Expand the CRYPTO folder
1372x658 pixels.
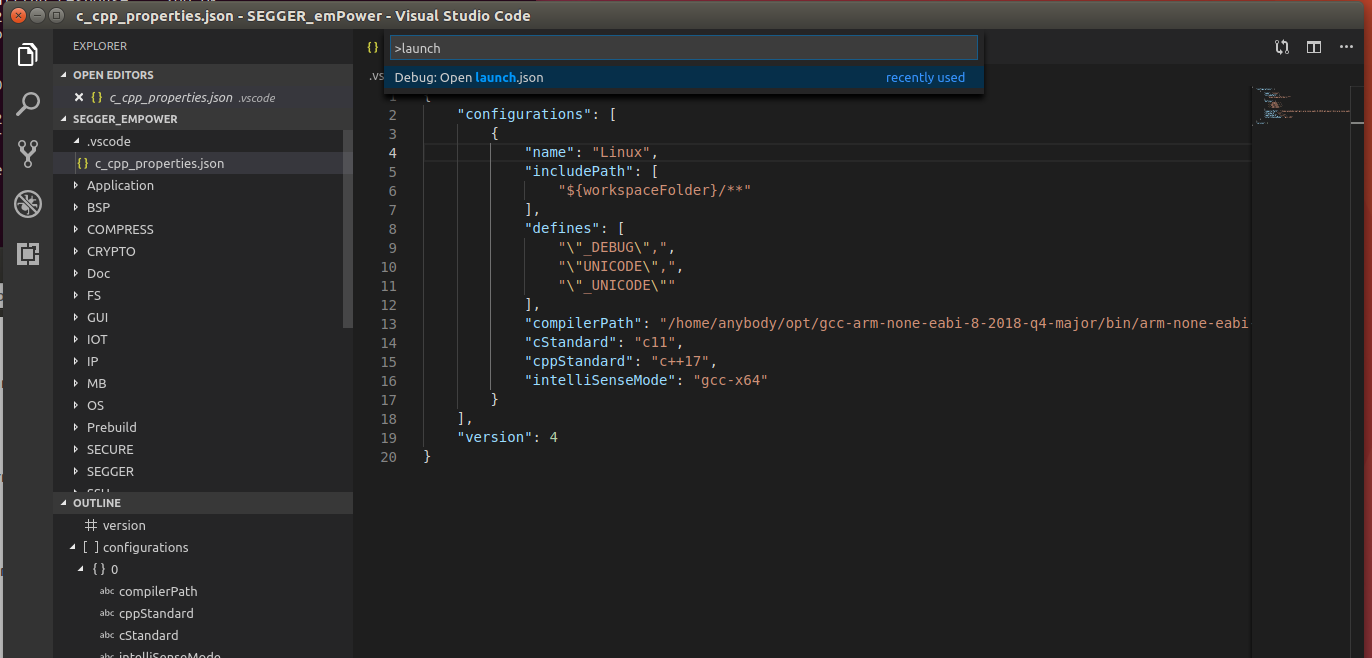(110, 251)
